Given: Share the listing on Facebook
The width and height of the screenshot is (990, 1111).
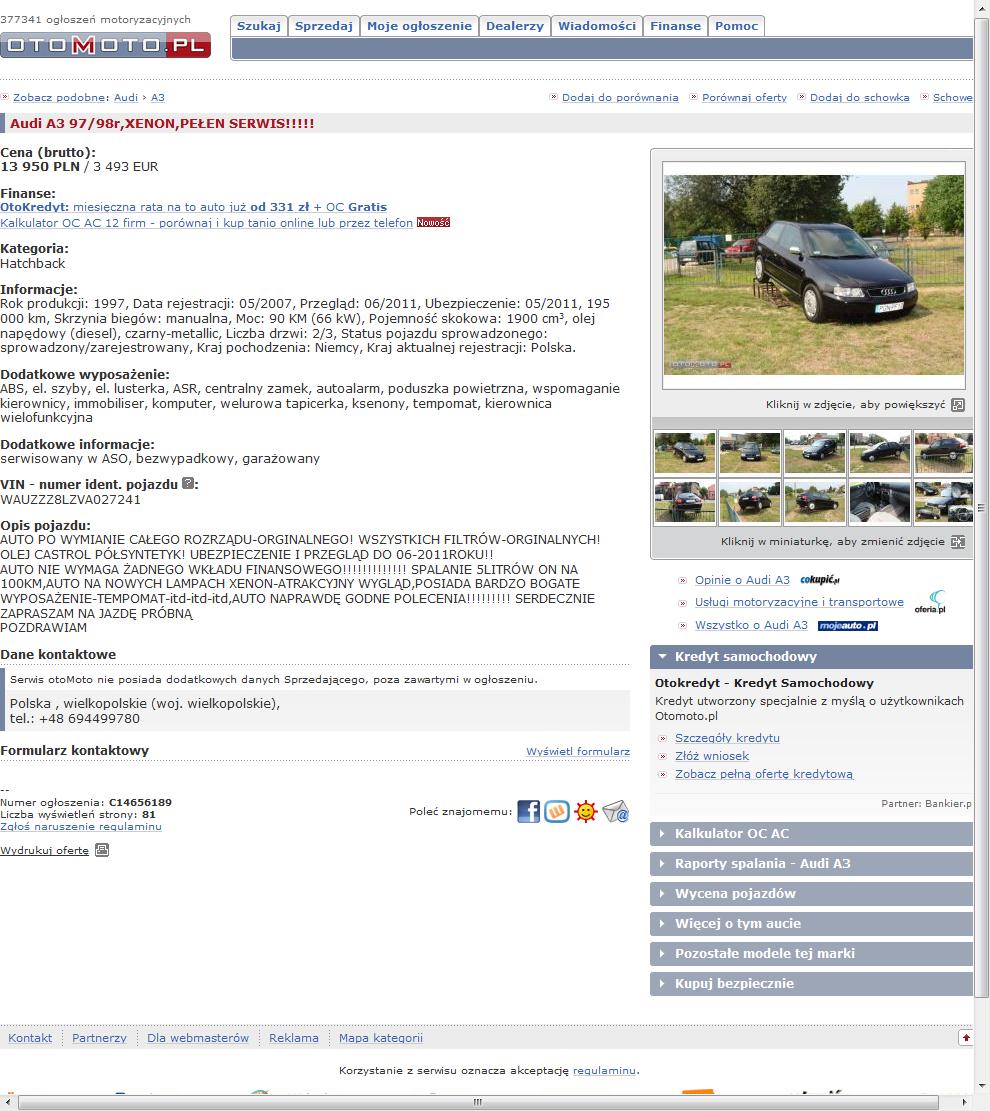Looking at the screenshot, I should click(x=528, y=811).
